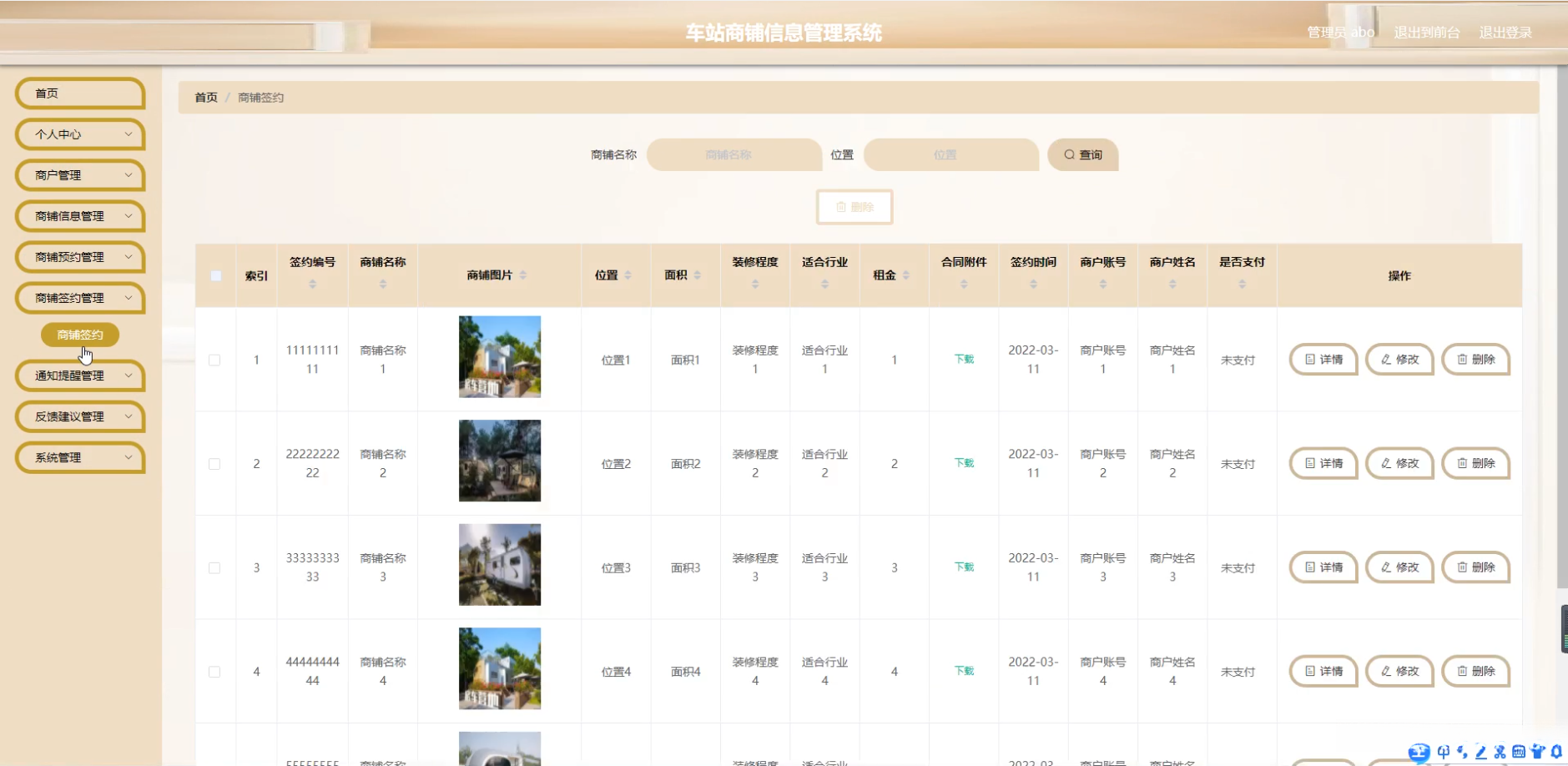Click 删除 for row 4
Viewport: 1568px width, 766px height.
tap(1475, 671)
